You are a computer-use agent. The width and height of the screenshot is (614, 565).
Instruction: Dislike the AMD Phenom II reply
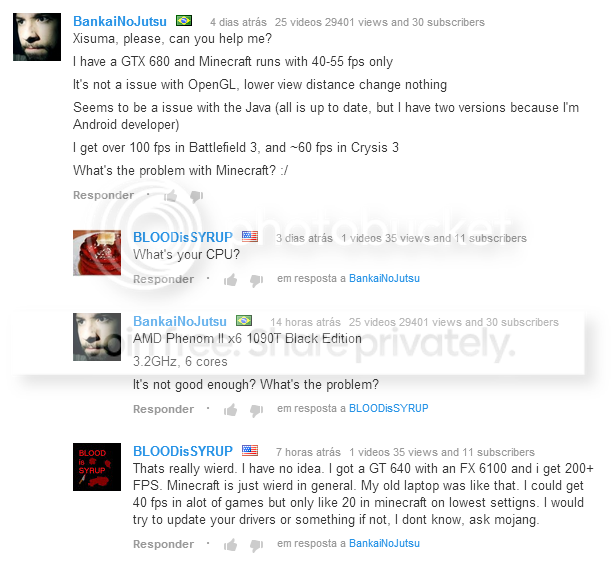pyautogui.click(x=256, y=410)
